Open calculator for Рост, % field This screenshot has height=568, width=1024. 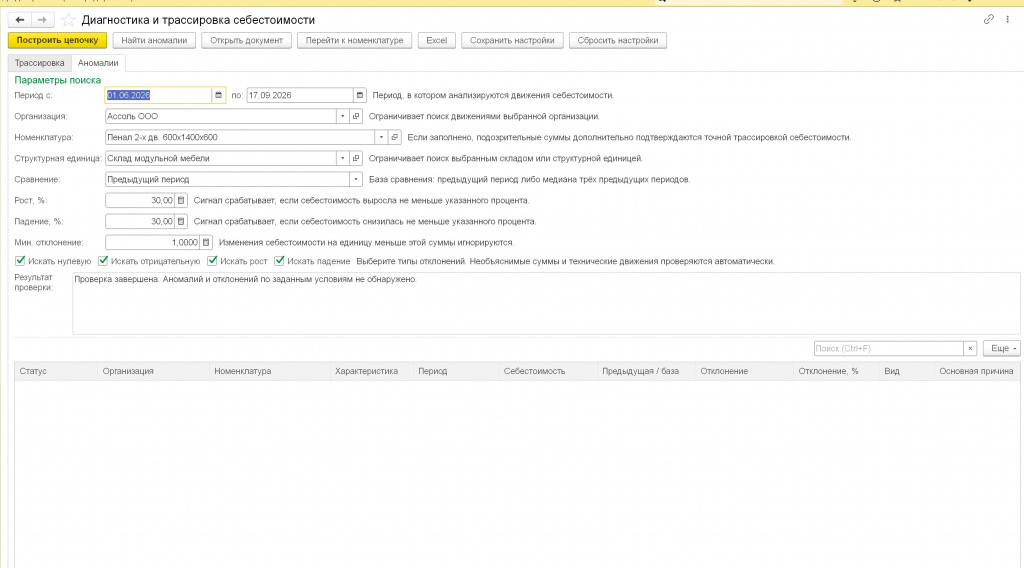(x=181, y=200)
